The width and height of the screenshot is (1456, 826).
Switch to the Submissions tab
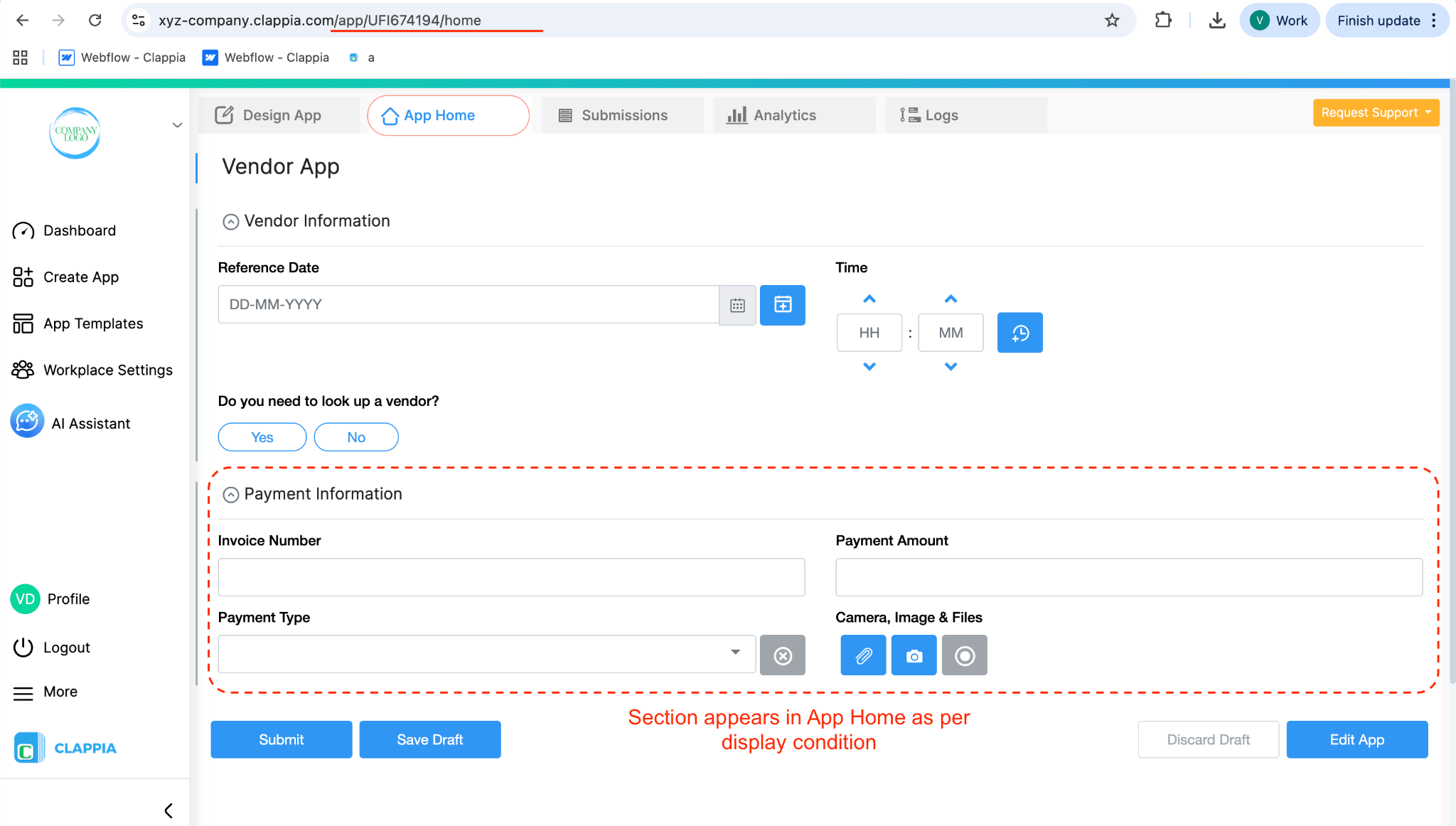click(622, 115)
